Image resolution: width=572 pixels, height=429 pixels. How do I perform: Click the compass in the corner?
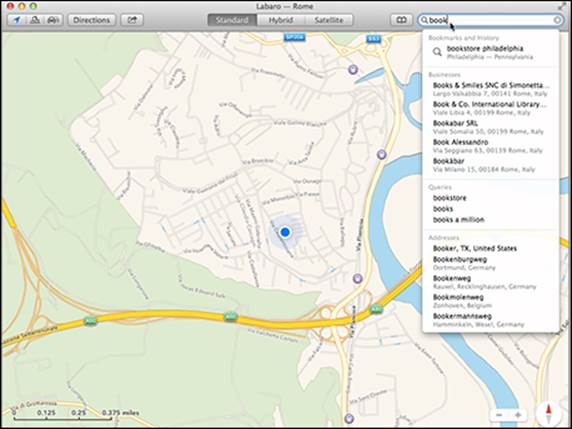(x=548, y=413)
